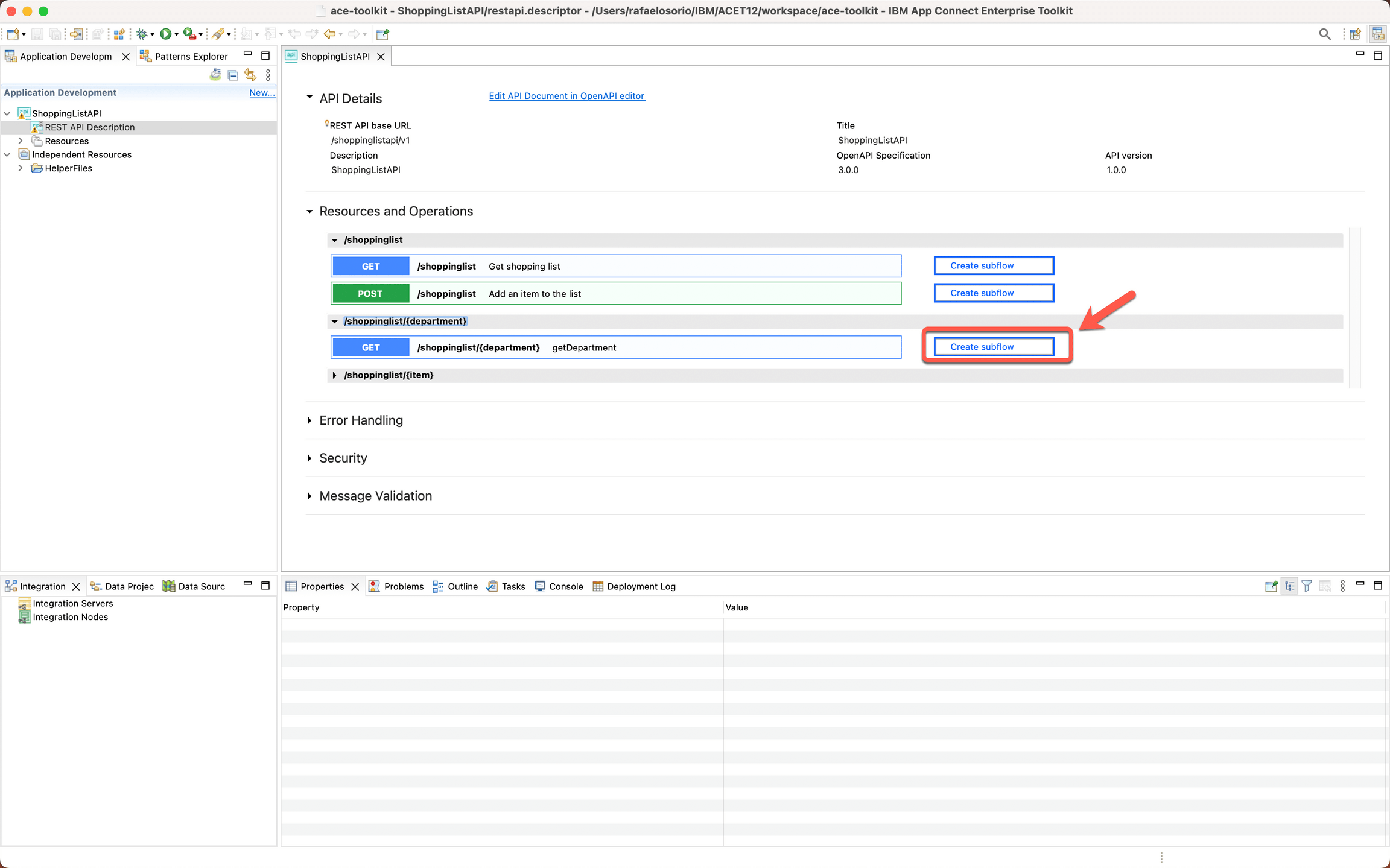Open Properties view three-dot menu

tap(1342, 586)
